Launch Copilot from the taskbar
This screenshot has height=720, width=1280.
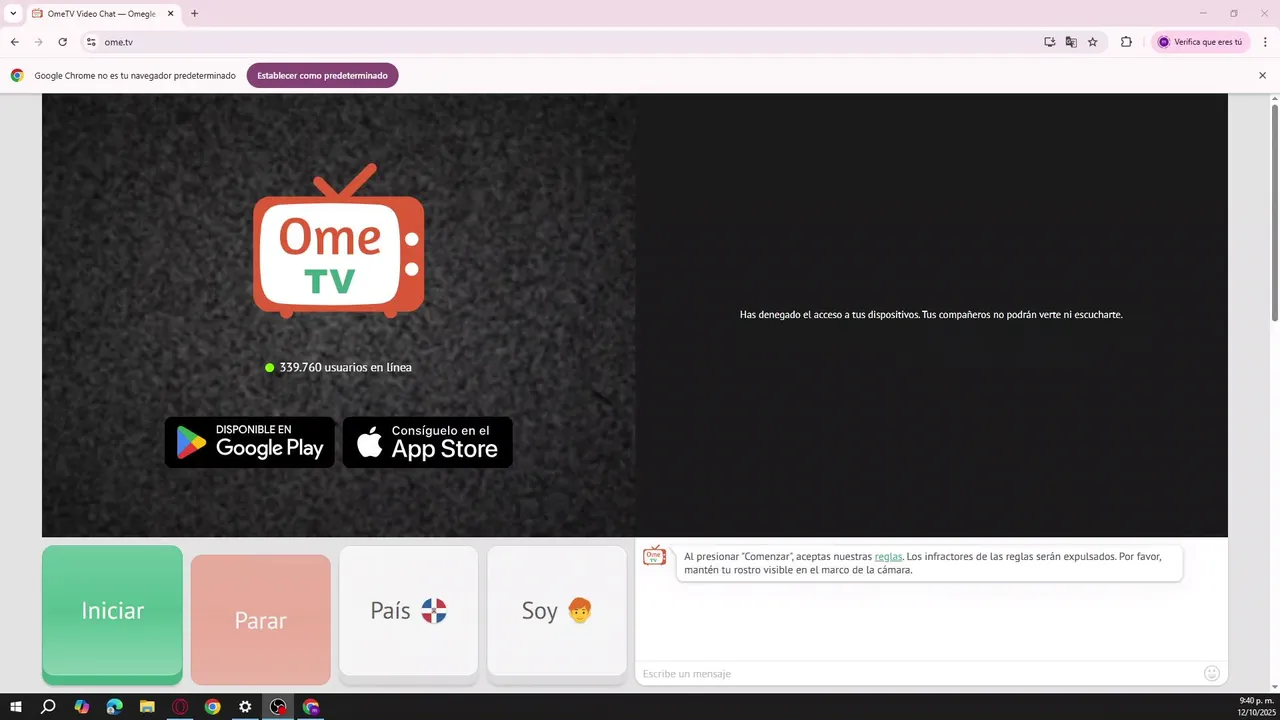[x=82, y=706]
